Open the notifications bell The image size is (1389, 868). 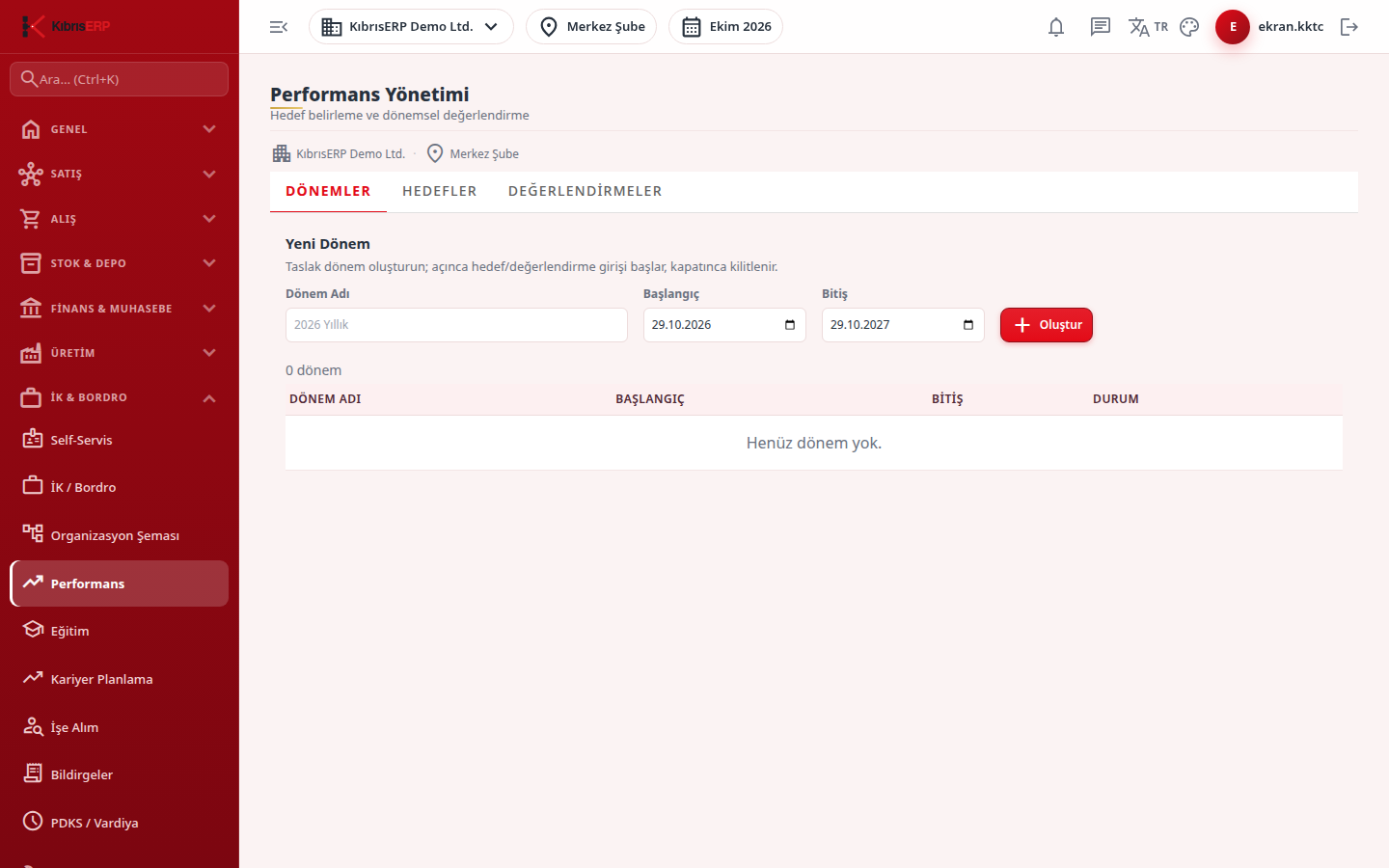coord(1056,27)
